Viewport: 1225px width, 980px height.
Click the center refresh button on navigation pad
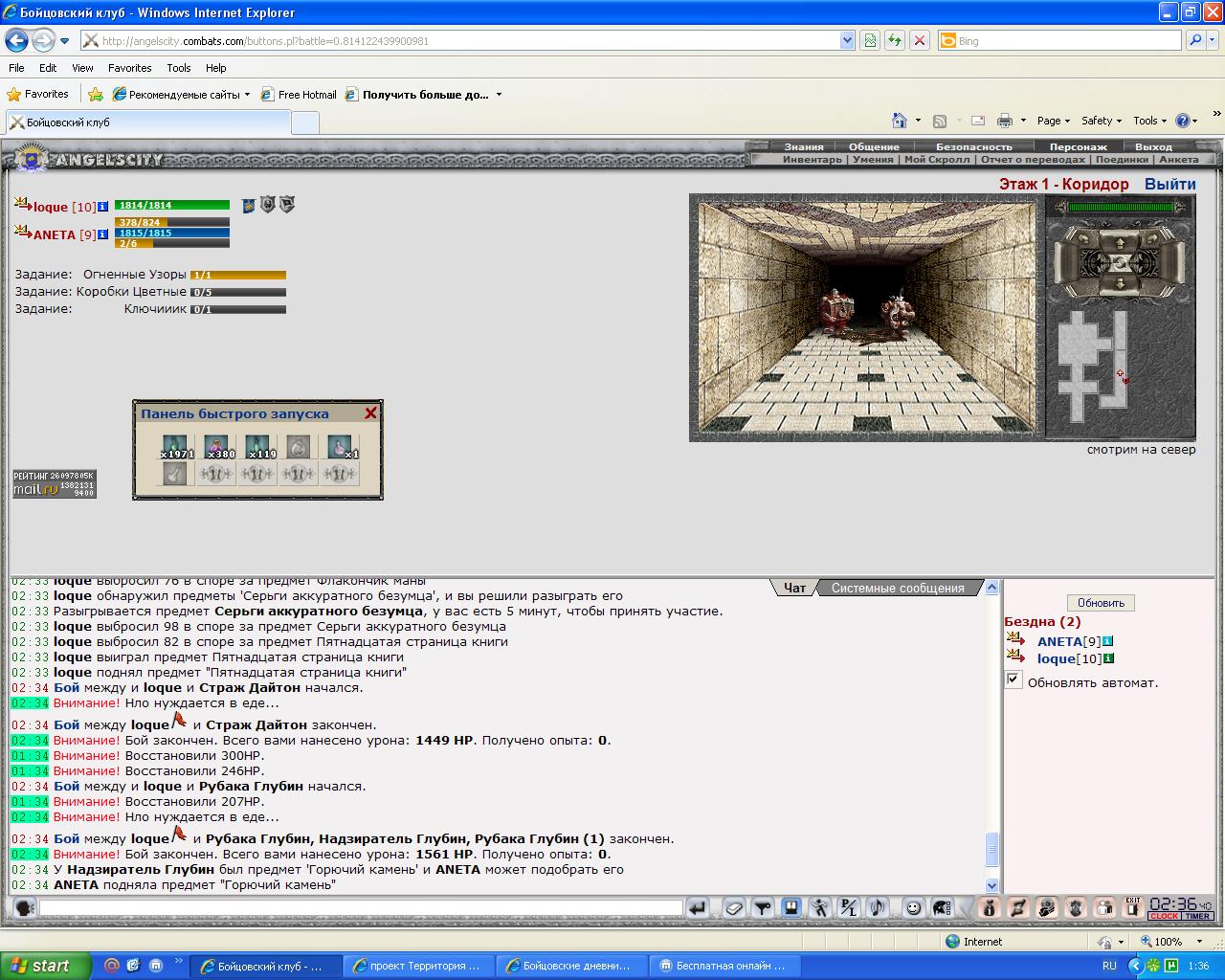click(x=1120, y=261)
